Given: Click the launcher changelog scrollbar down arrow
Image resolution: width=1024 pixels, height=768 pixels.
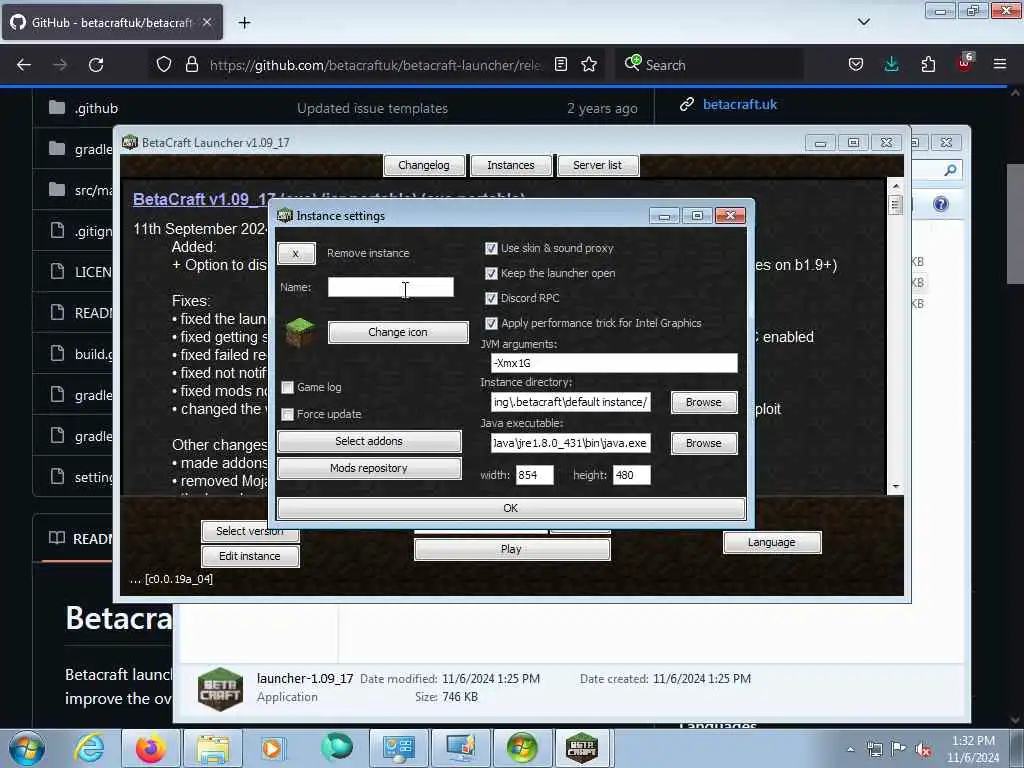Looking at the screenshot, I should pyautogui.click(x=895, y=487).
